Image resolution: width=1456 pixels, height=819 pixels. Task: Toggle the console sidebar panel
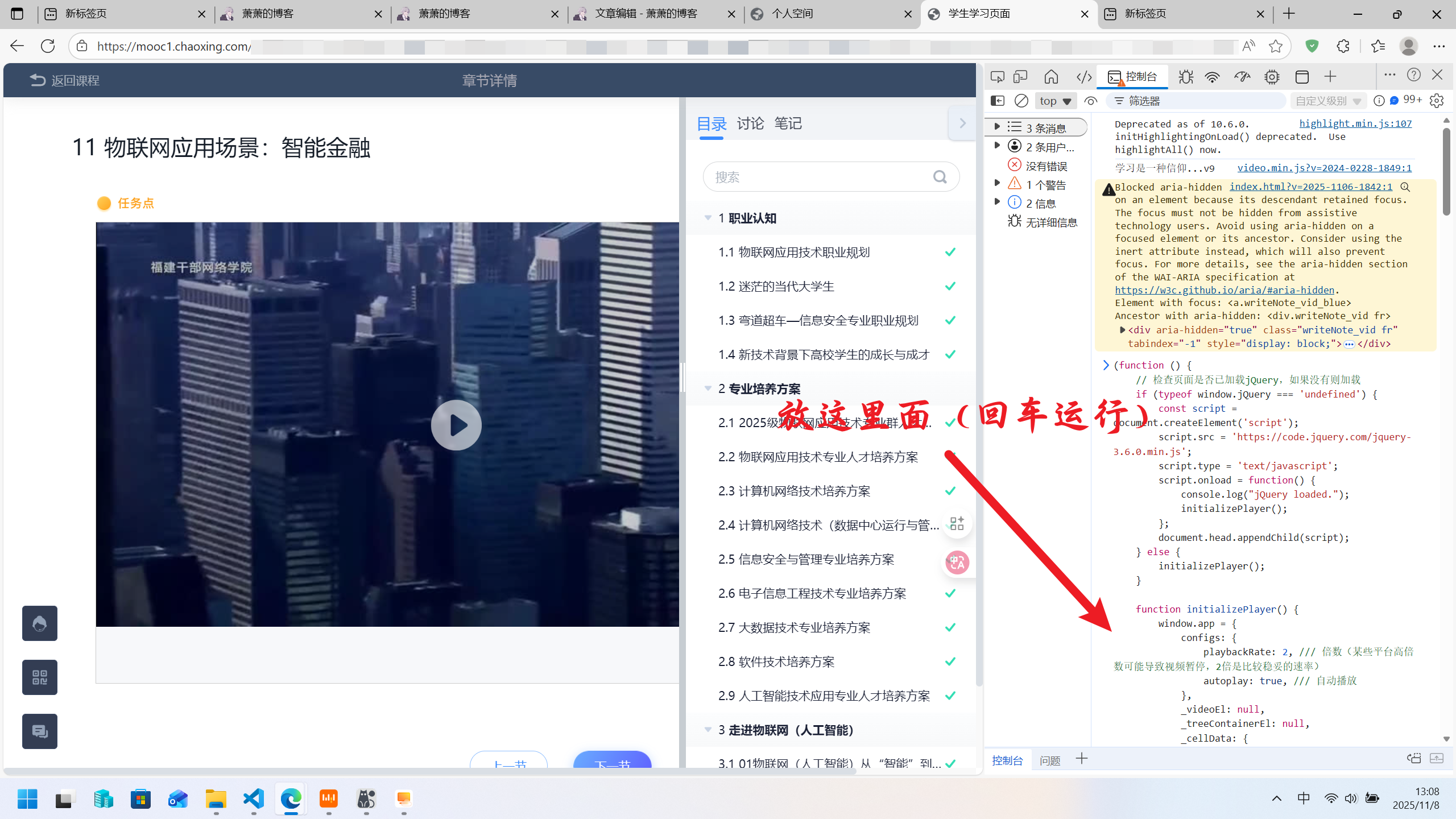click(x=998, y=101)
